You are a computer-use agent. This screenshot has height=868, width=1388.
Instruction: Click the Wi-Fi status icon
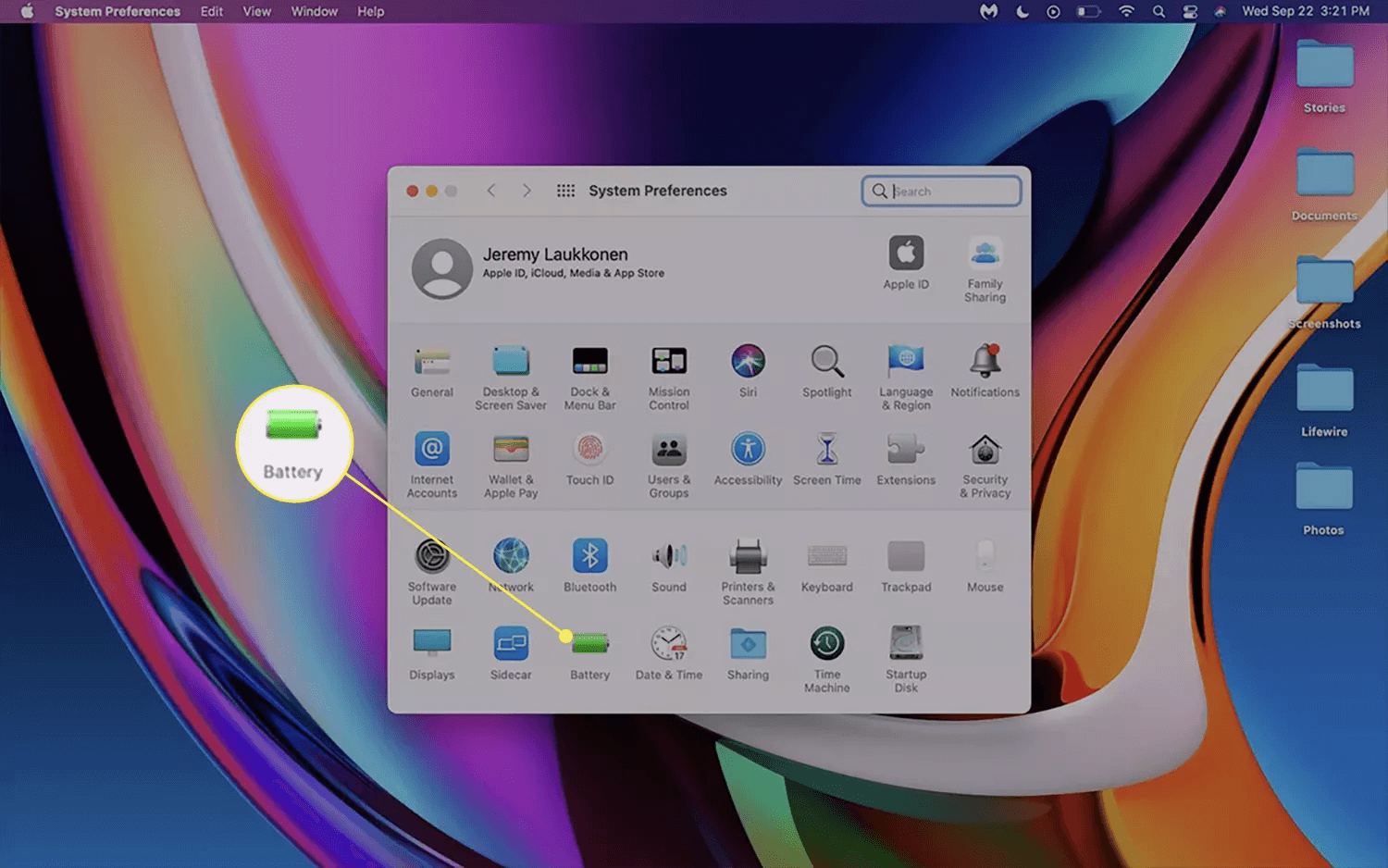coord(1126,11)
